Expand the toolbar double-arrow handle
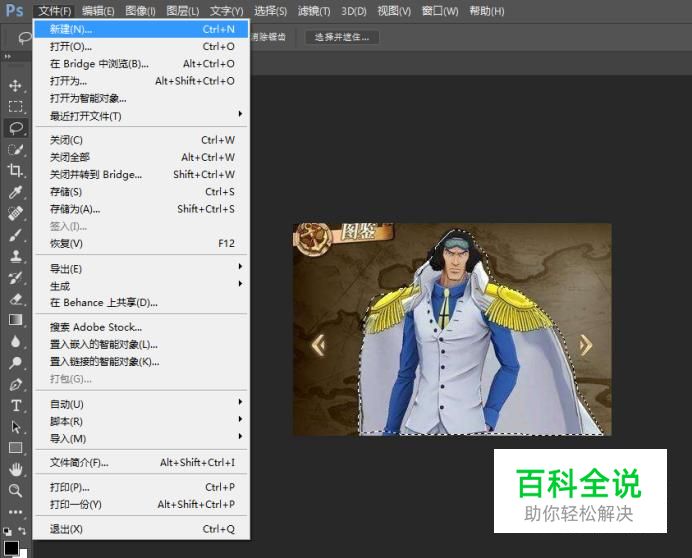The height and width of the screenshot is (558, 692). point(8,57)
